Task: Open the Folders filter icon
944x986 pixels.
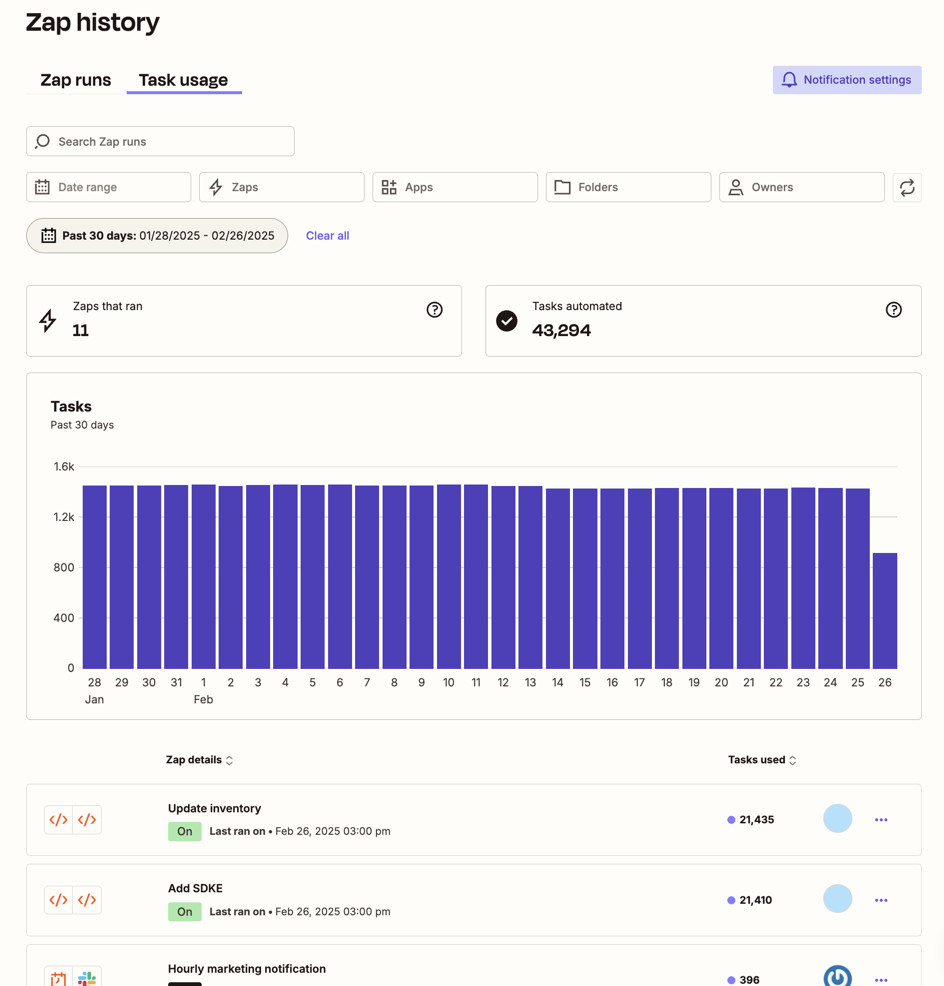Action: coord(563,187)
